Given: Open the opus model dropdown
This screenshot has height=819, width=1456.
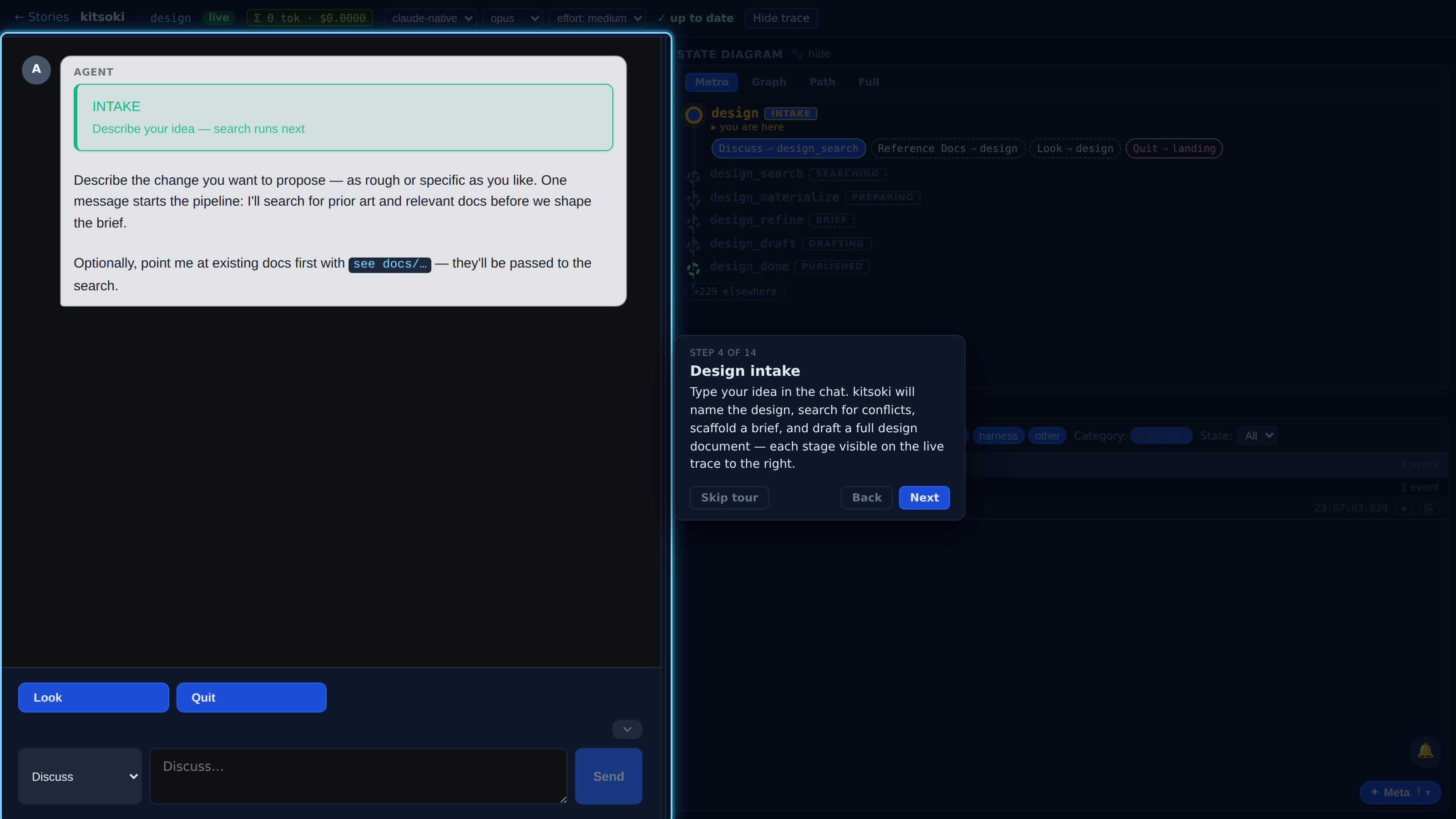Looking at the screenshot, I should 513,18.
